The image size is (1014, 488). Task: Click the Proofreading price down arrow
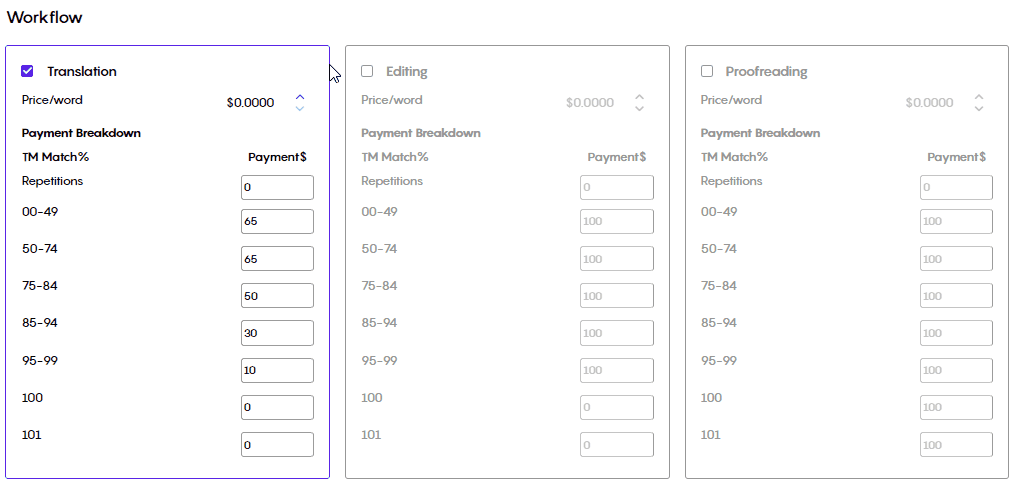979,109
